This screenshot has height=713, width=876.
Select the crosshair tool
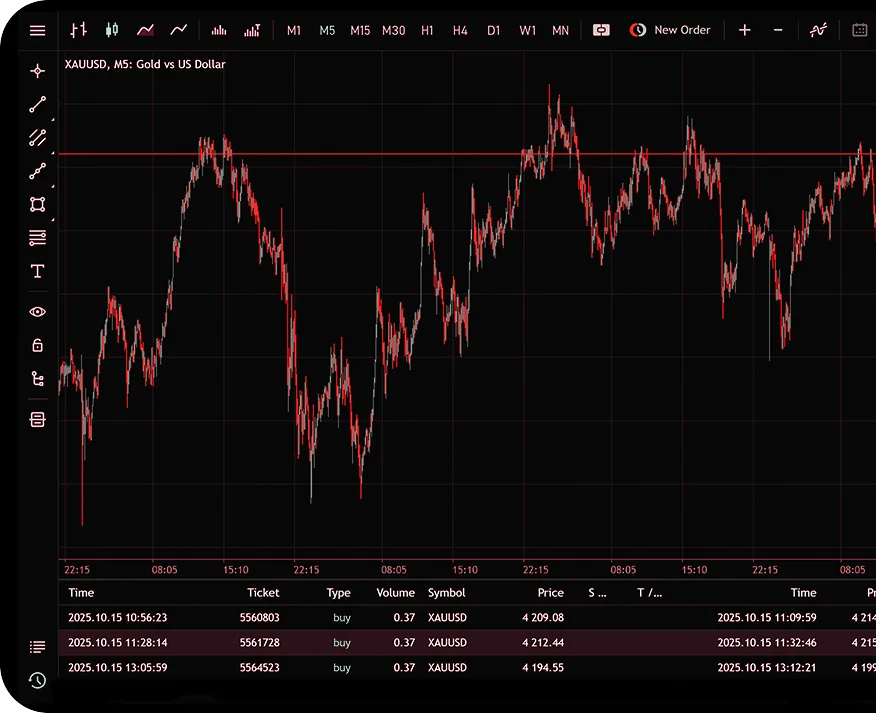pyautogui.click(x=37, y=70)
